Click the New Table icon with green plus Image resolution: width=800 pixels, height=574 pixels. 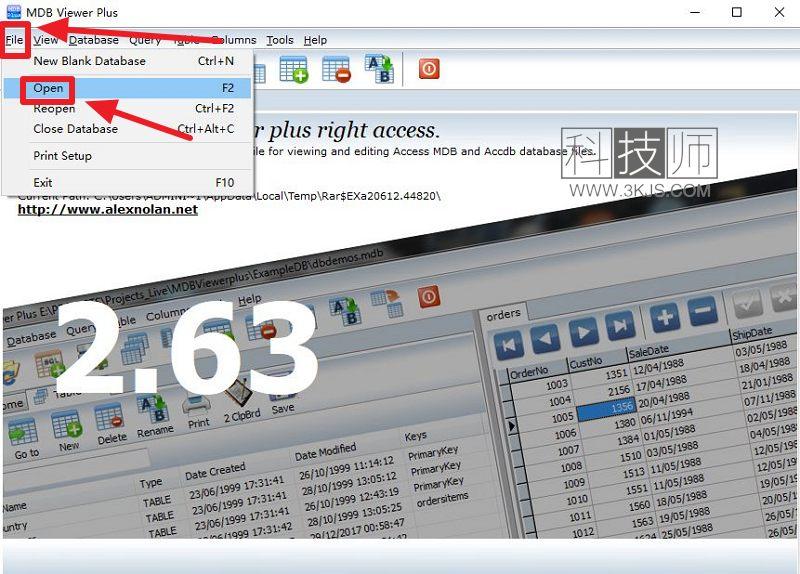(293, 69)
